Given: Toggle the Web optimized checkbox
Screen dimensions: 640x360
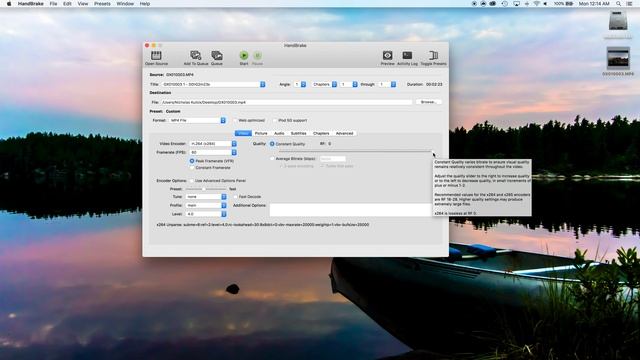Looking at the screenshot, I should 235,120.
